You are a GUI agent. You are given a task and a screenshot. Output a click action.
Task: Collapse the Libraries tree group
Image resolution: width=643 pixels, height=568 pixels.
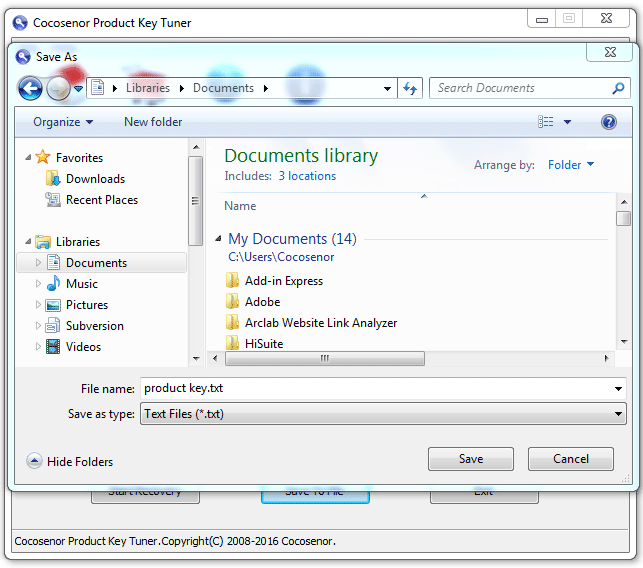tap(28, 242)
